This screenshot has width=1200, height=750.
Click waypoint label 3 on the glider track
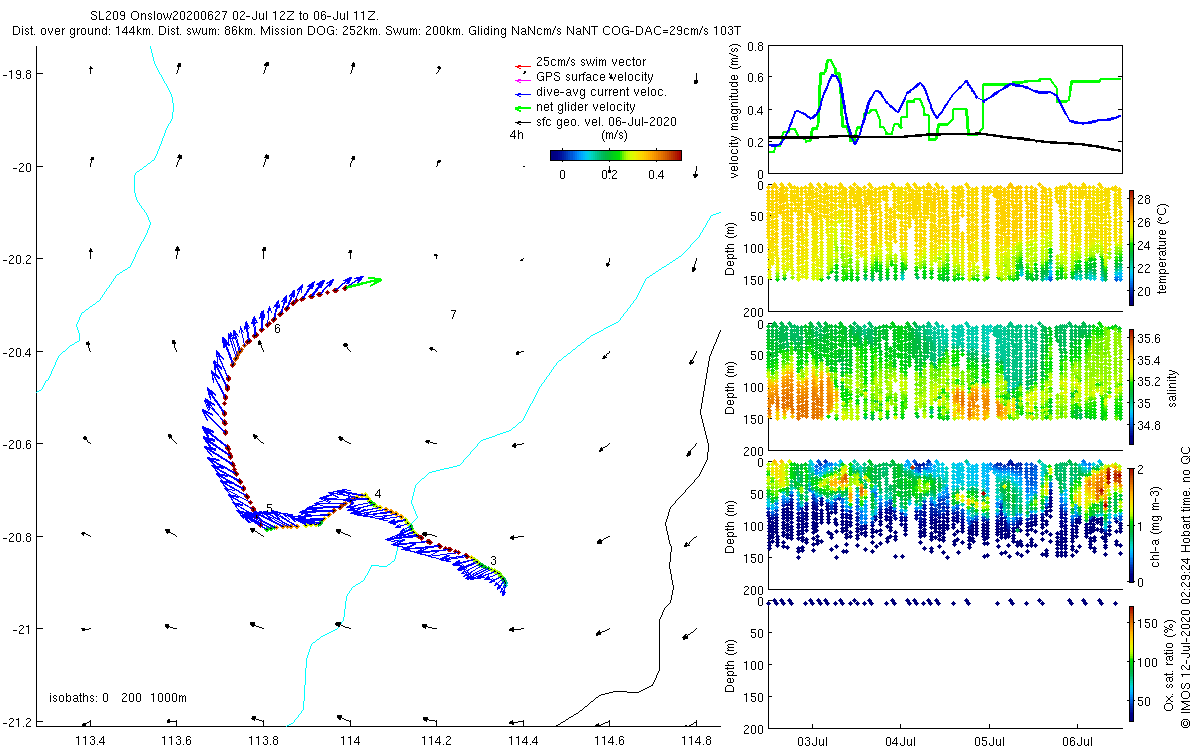click(x=493, y=561)
